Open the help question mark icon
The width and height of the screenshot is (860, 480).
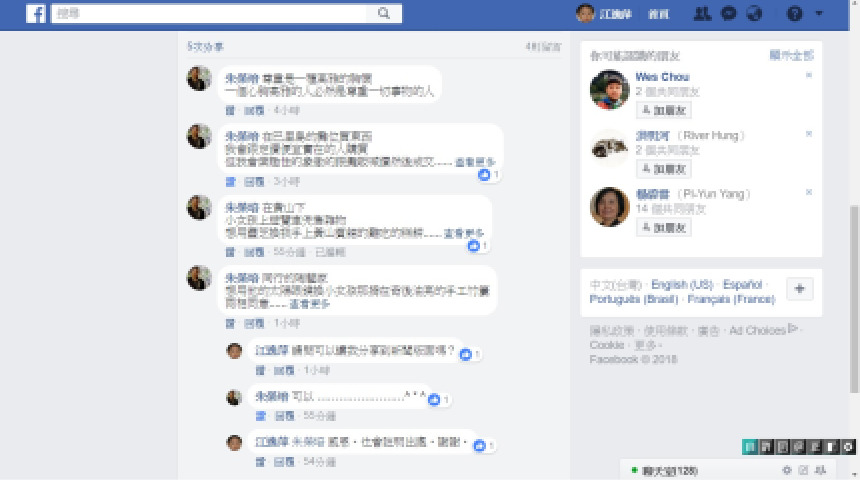click(x=795, y=14)
